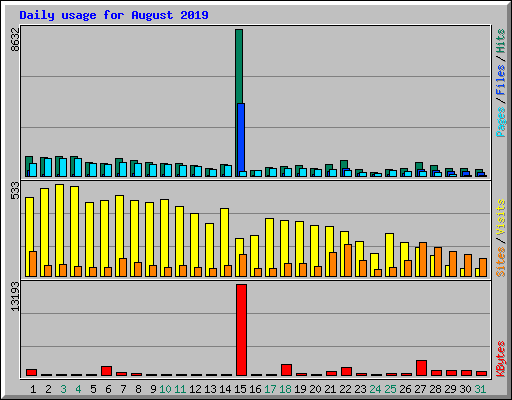This screenshot has height=400, width=512.
Task: Click day label 29 on the x-axis
Action: [450, 389]
